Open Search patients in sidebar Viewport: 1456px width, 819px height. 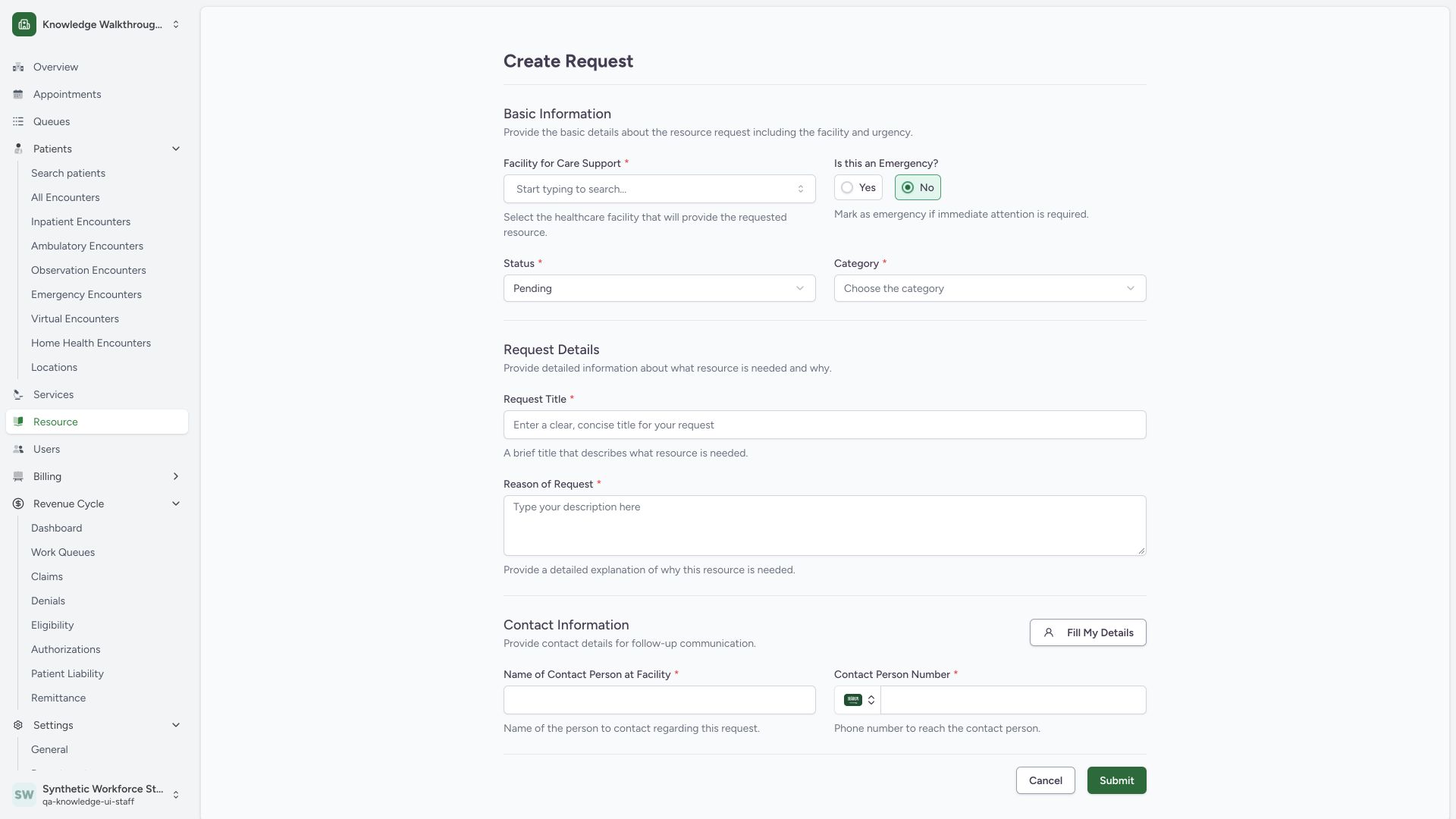[68, 173]
